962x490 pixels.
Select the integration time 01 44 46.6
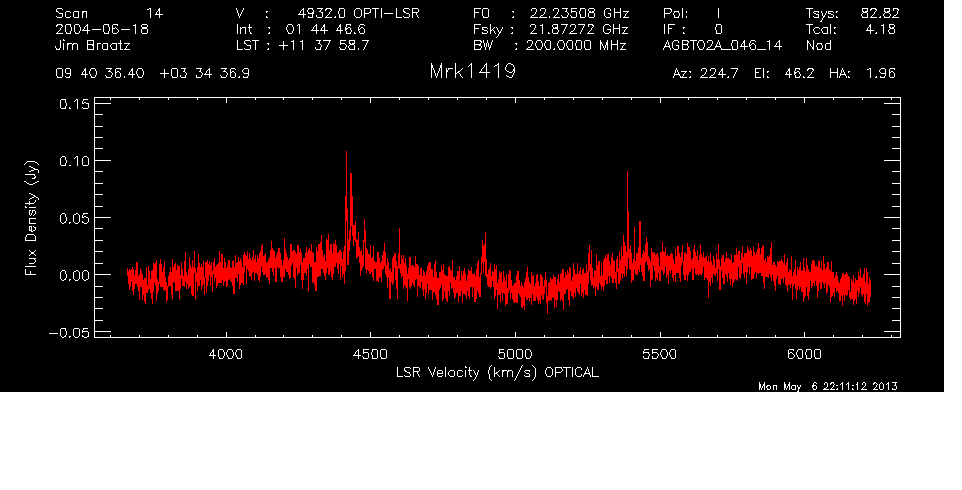pyautogui.click(x=325, y=29)
